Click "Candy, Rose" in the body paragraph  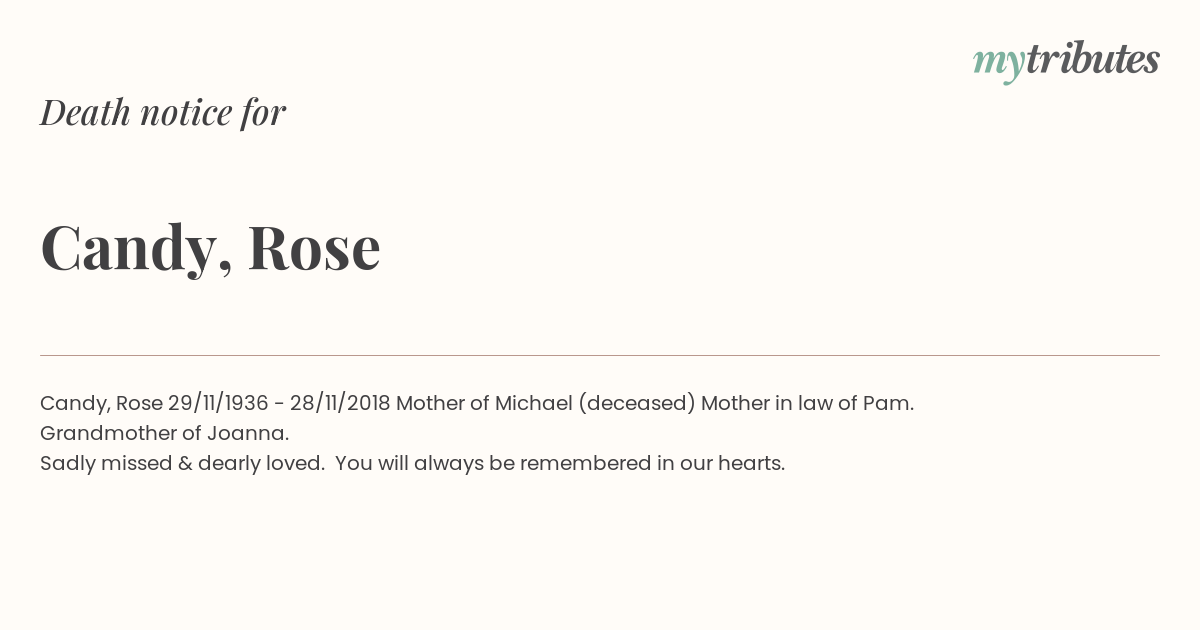point(101,404)
